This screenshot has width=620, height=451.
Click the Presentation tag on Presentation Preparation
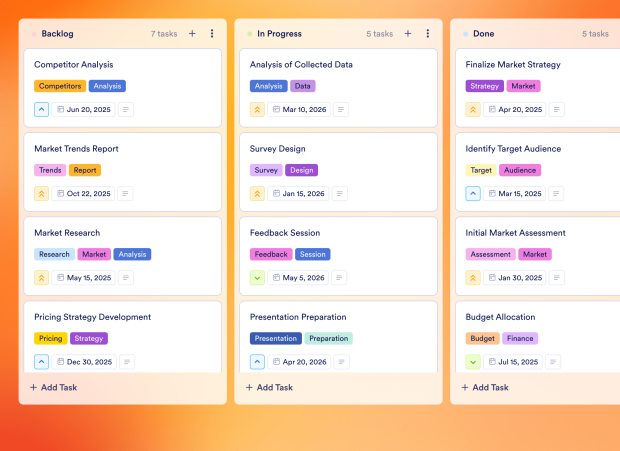[x=275, y=338]
